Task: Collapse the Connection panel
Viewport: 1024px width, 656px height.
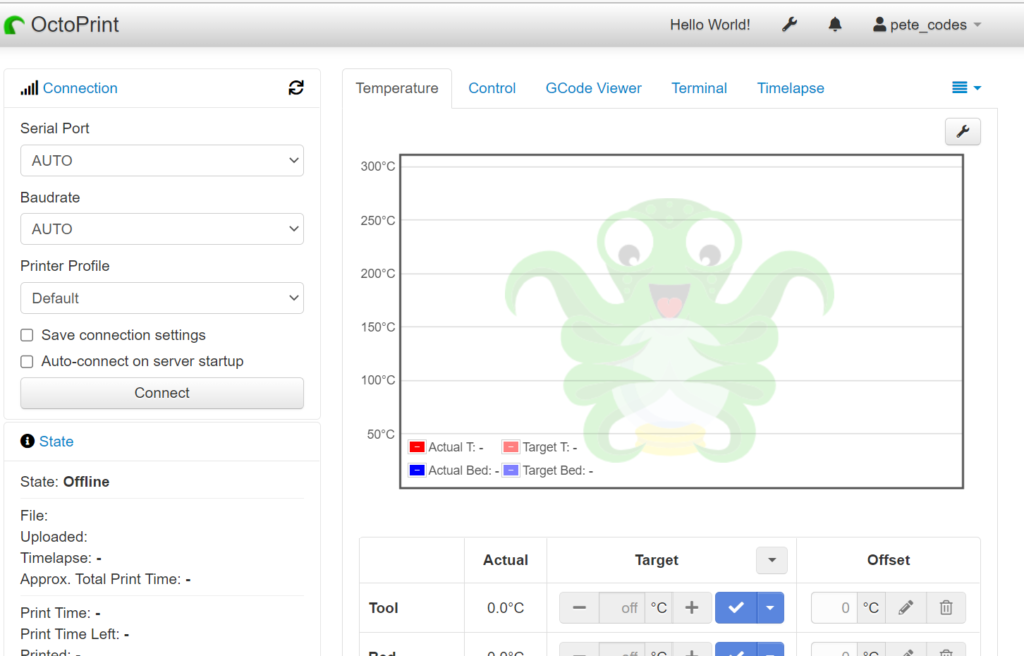Action: click(x=80, y=88)
